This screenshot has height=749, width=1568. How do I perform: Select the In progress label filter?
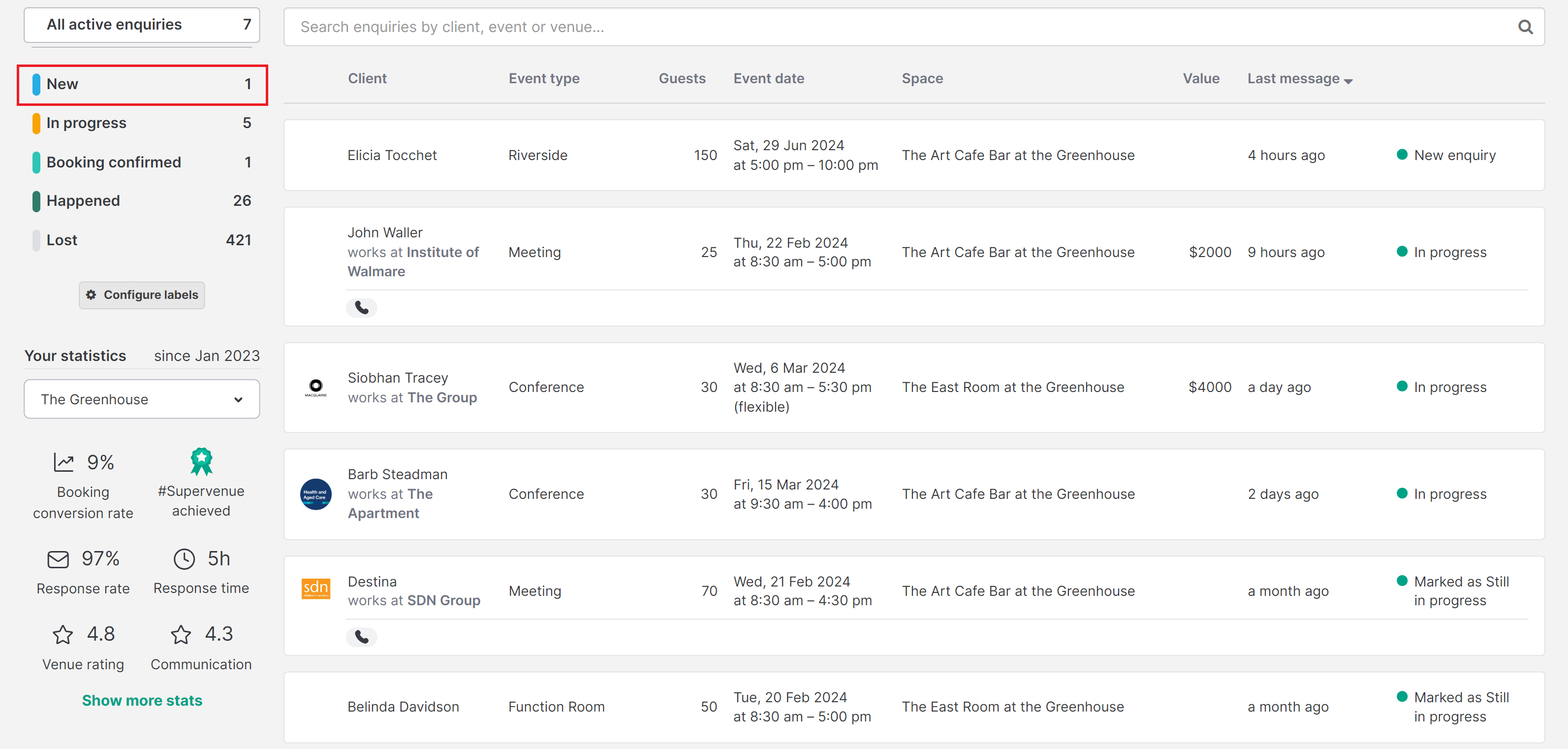click(142, 123)
